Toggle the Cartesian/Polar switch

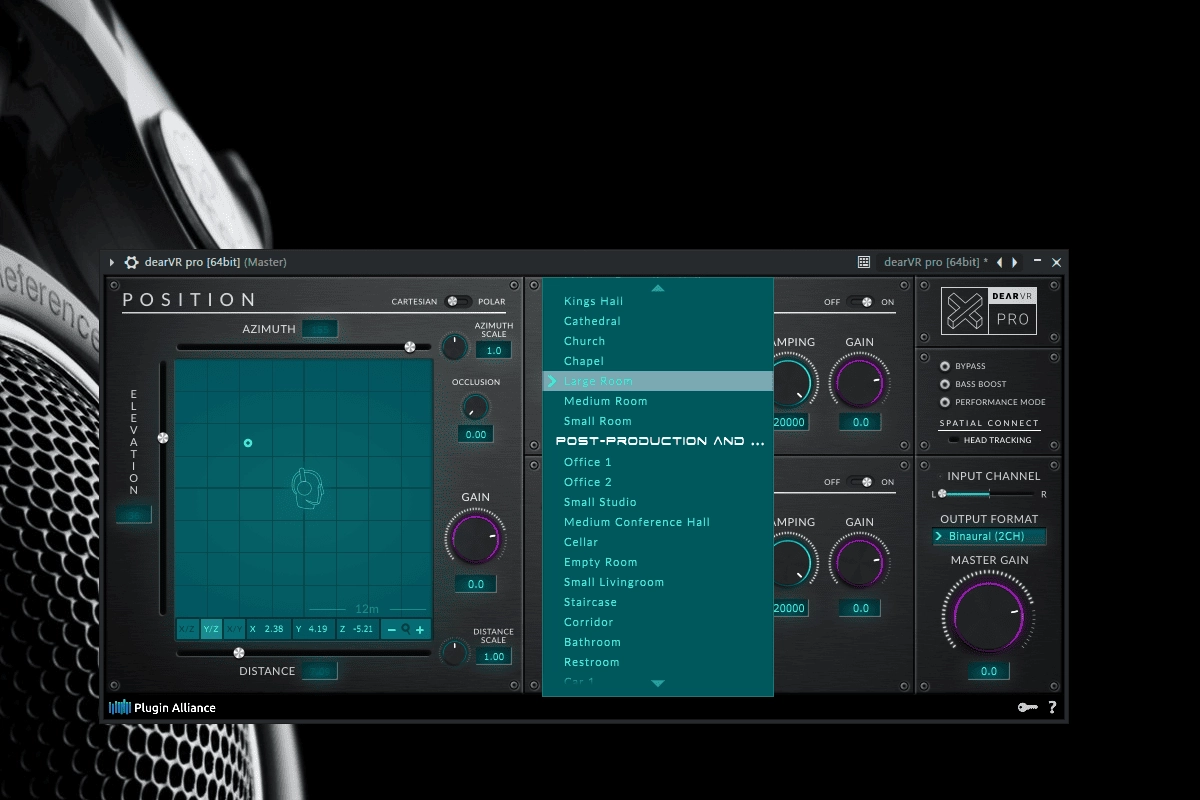tap(460, 301)
